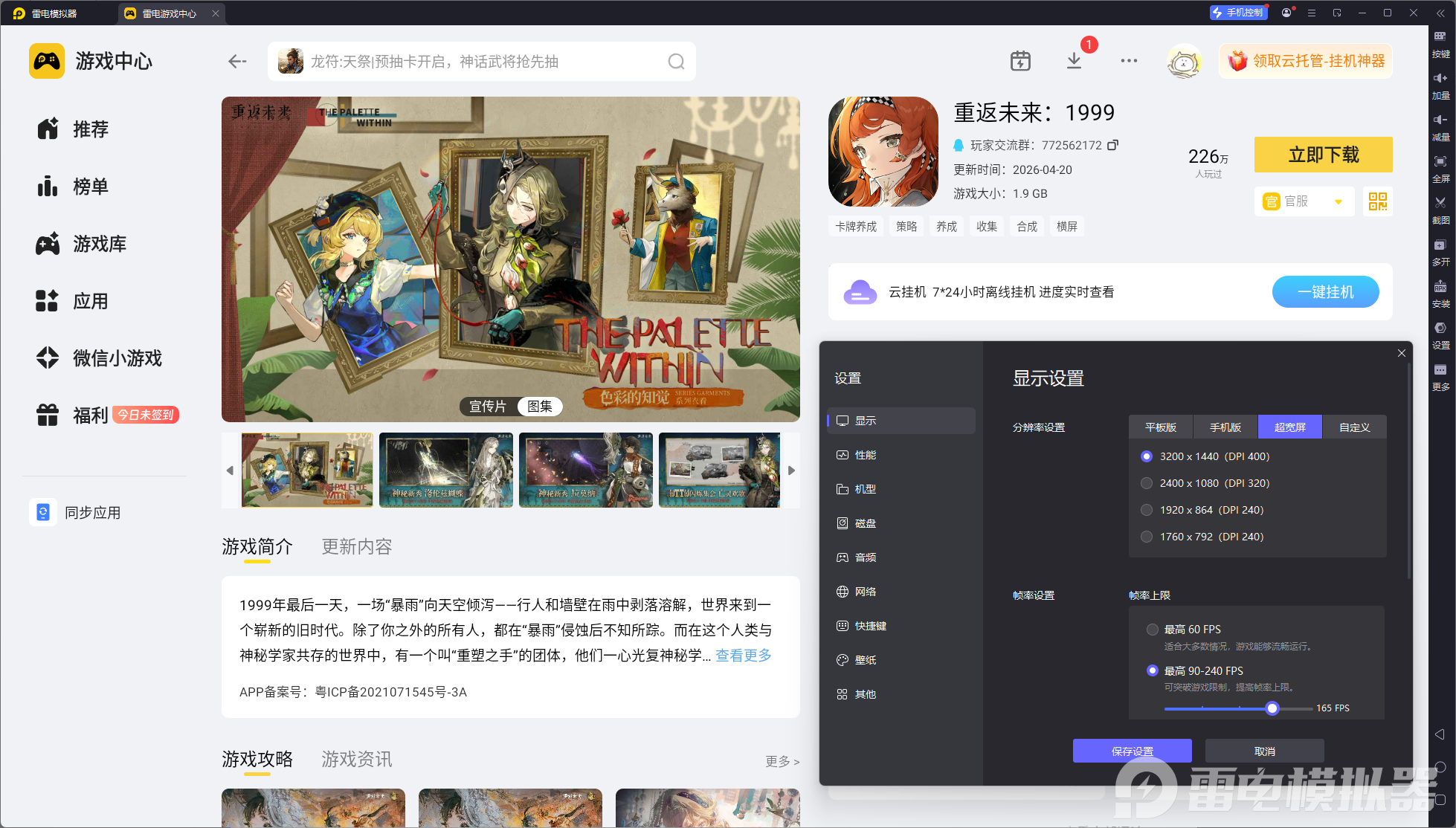Click the three-dot more options icon
1456x828 pixels.
click(1128, 61)
